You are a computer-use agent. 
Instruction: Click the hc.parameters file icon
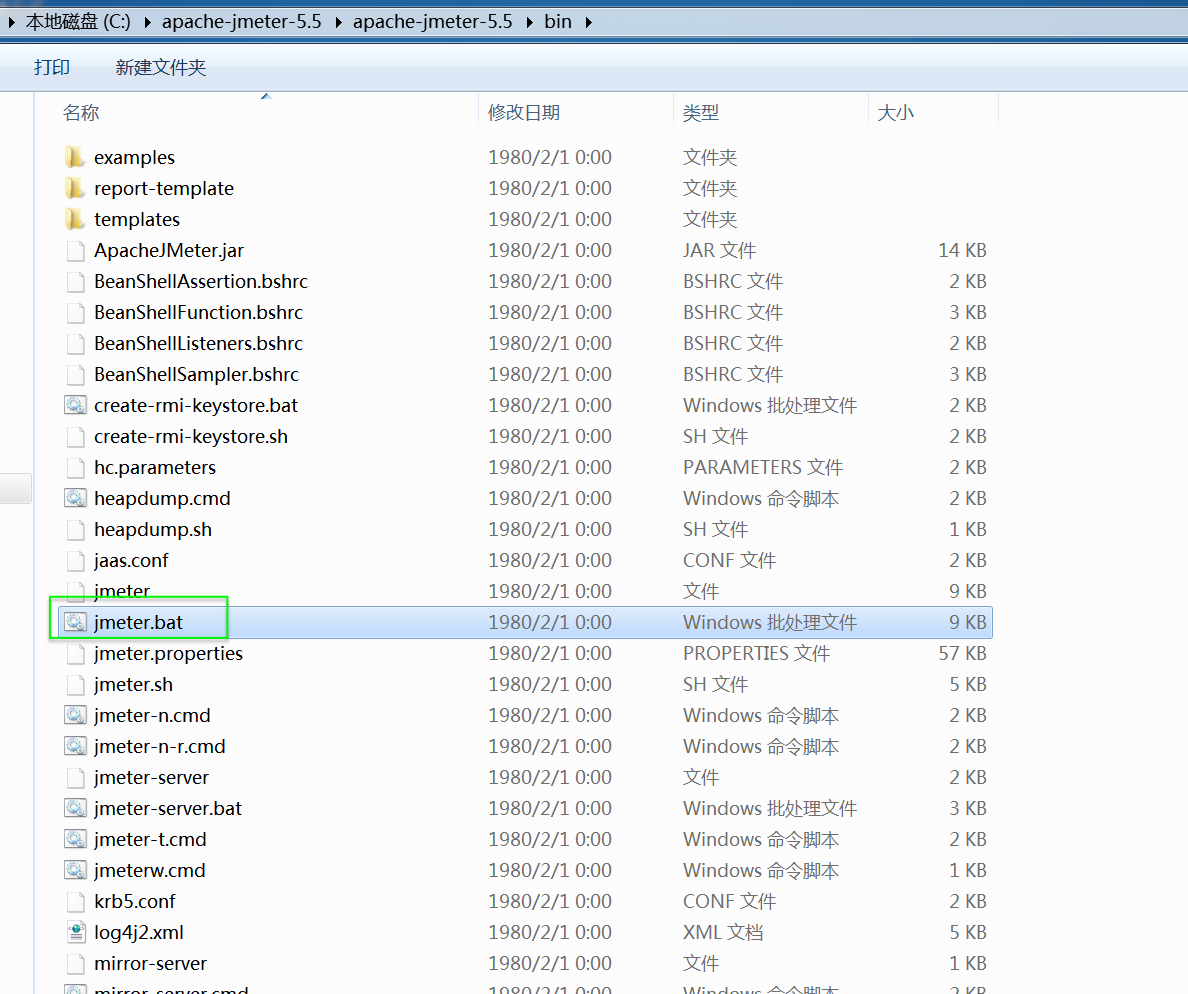point(75,467)
